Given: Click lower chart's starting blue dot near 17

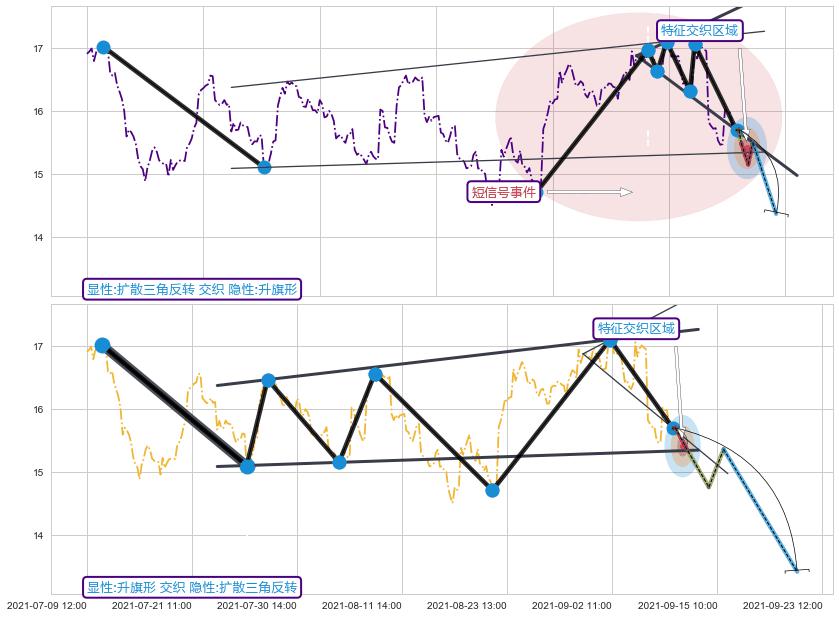Looking at the screenshot, I should [102, 345].
